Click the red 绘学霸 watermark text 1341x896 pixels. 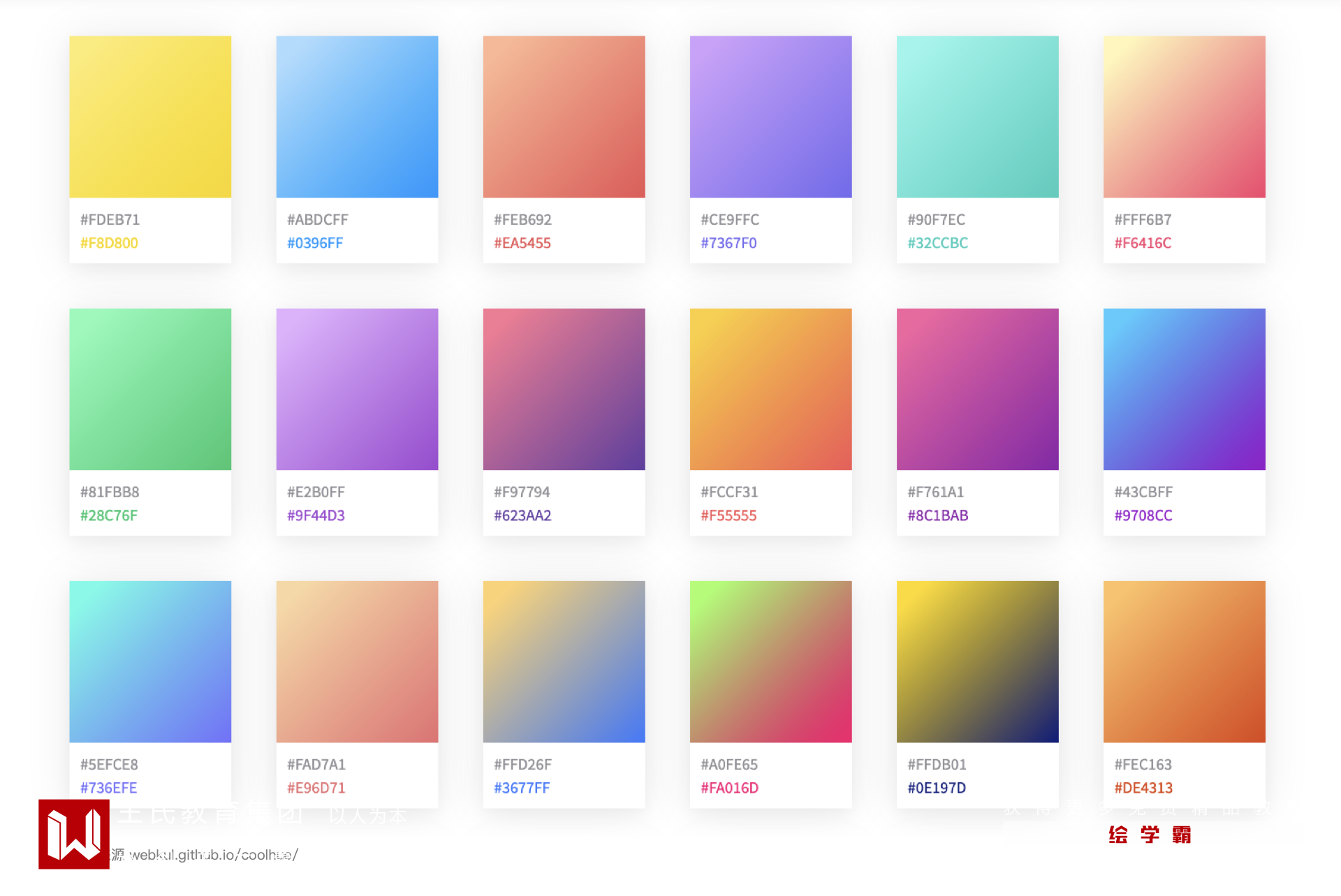click(x=1150, y=835)
